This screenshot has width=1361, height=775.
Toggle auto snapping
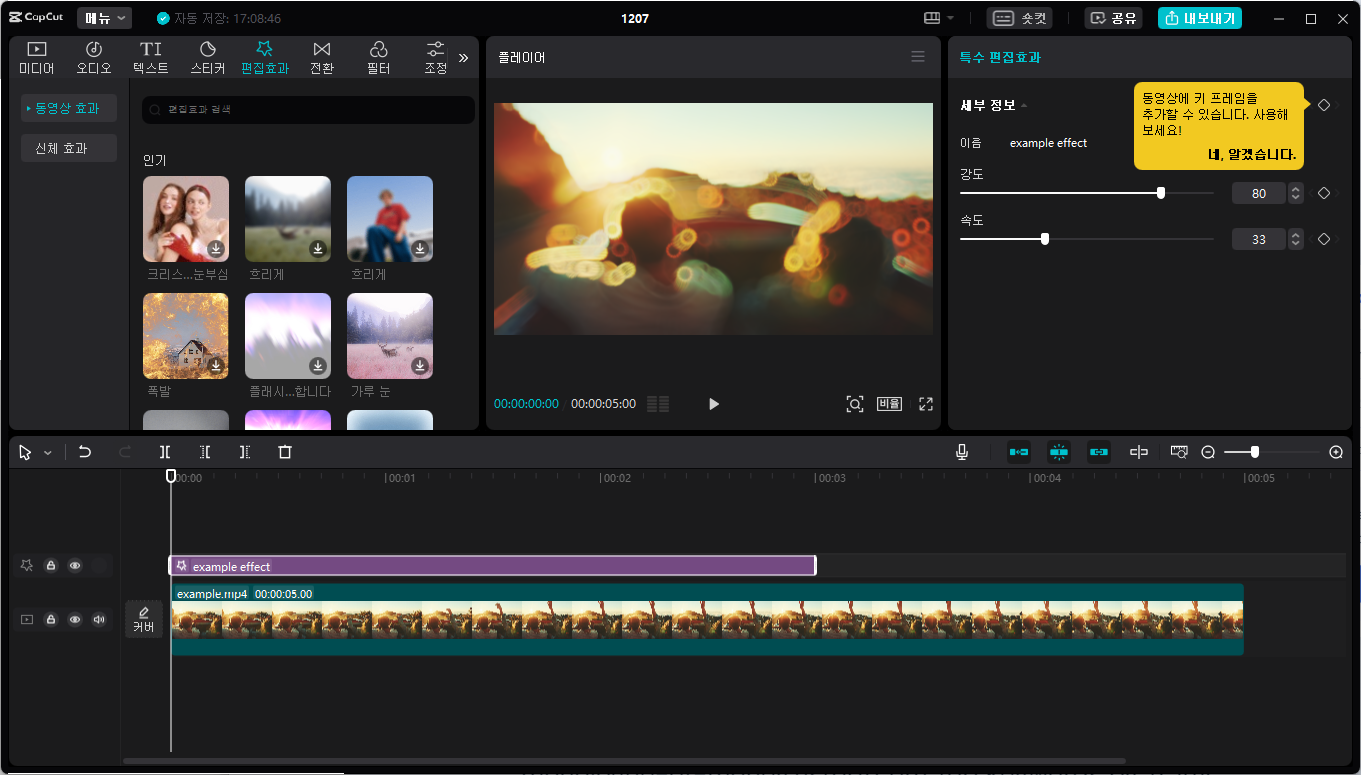(1059, 452)
